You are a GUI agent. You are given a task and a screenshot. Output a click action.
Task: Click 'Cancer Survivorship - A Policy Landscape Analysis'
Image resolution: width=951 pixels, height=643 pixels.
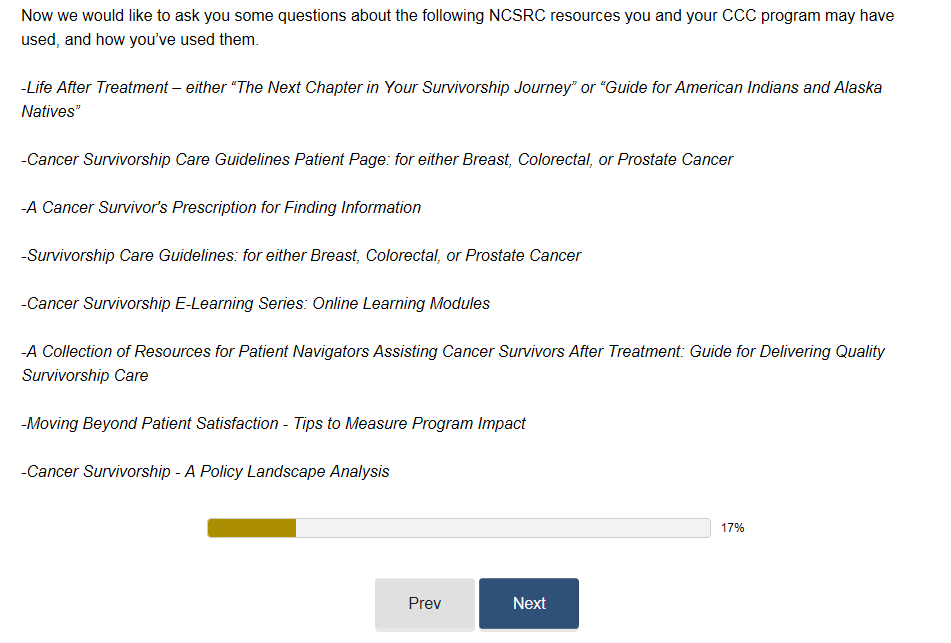tap(206, 472)
